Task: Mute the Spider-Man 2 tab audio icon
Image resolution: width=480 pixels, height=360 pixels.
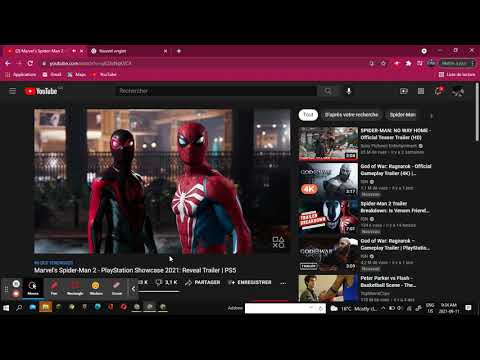Action: [x=74, y=51]
